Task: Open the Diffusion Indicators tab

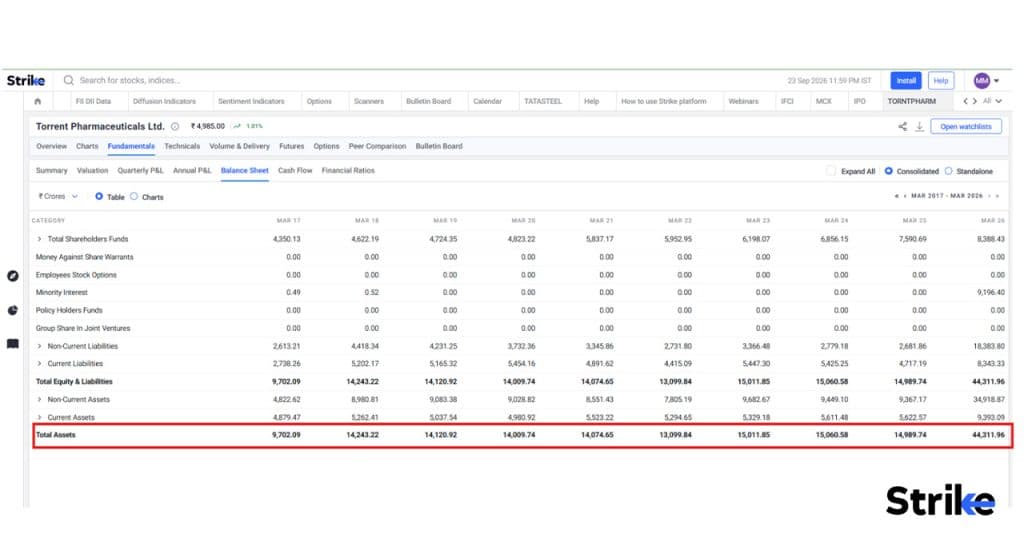Action: 165,101
